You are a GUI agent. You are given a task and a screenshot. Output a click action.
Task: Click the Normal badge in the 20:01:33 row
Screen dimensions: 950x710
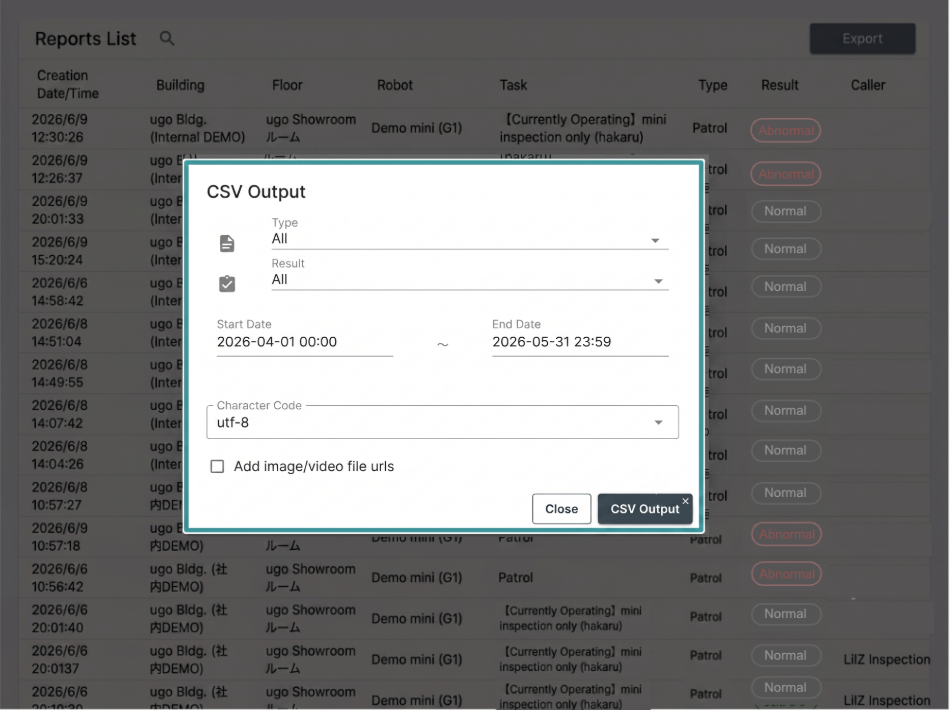786,211
